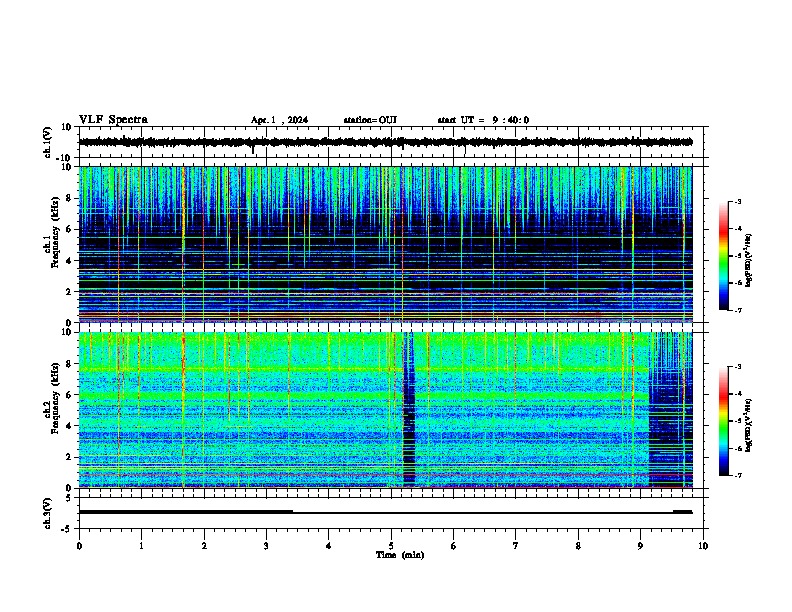Click the "6" kHz tick on ch.2 spectrogram axis
This screenshot has height=612, width=792.
(70, 395)
